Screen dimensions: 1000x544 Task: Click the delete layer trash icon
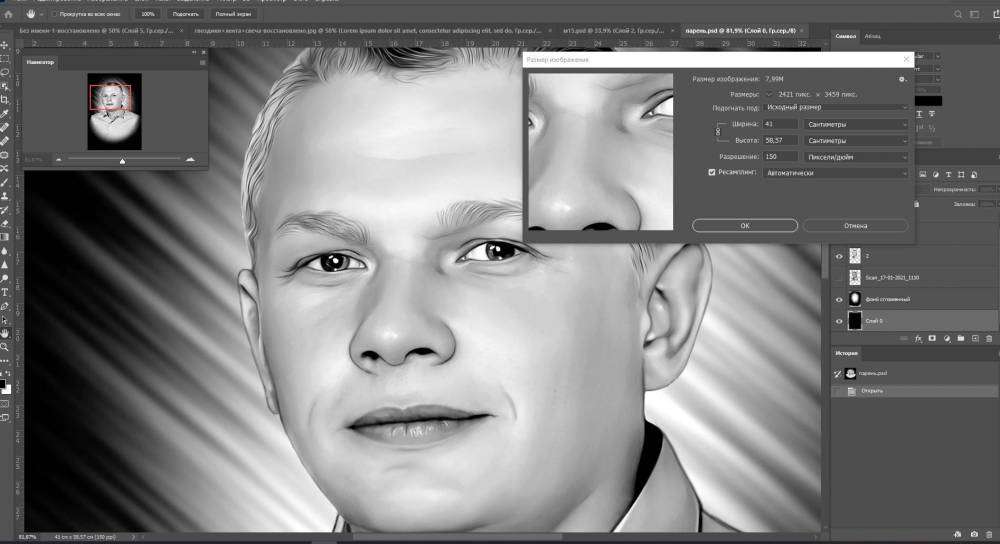click(x=989, y=339)
